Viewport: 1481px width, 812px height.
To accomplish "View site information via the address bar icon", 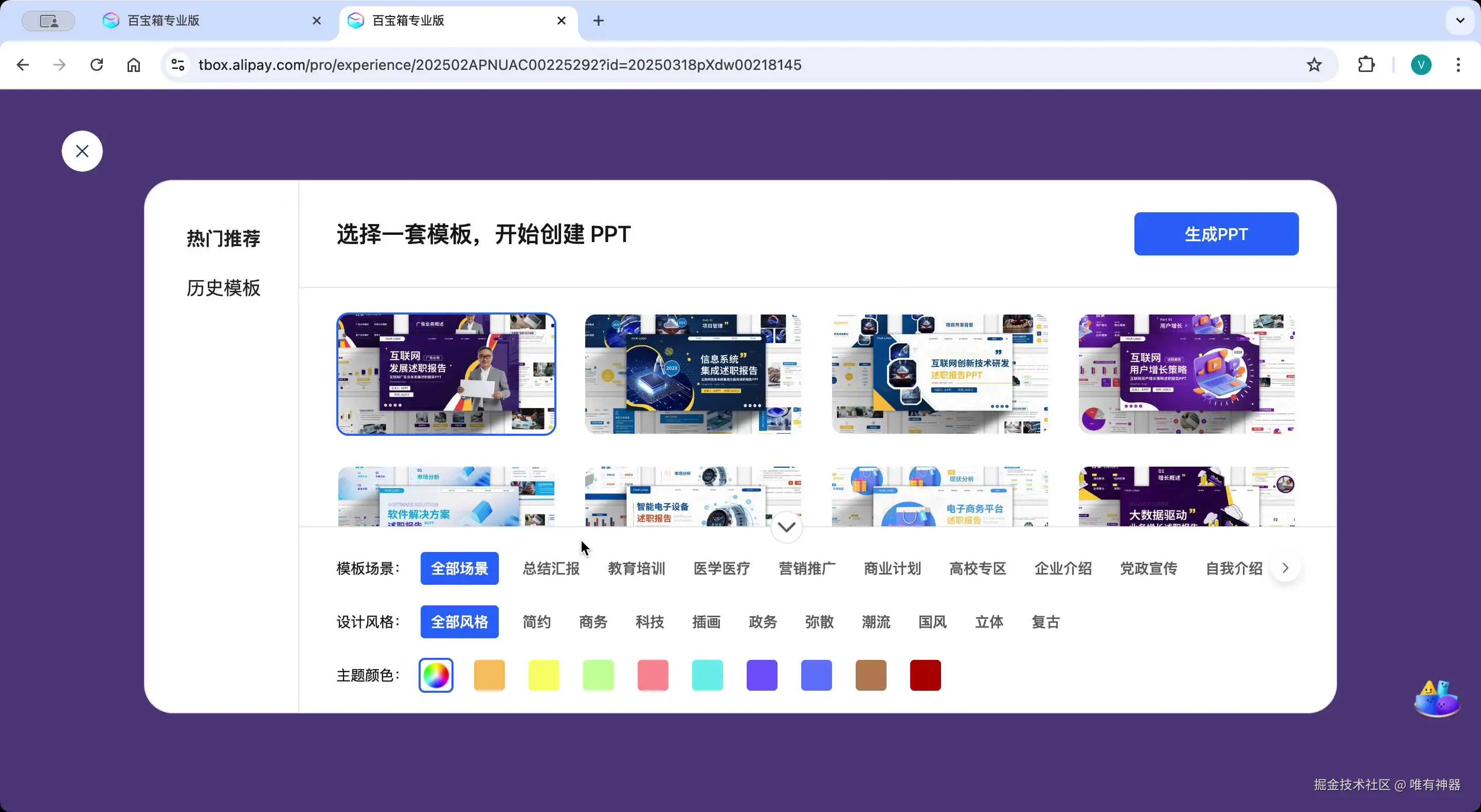I will (177, 64).
